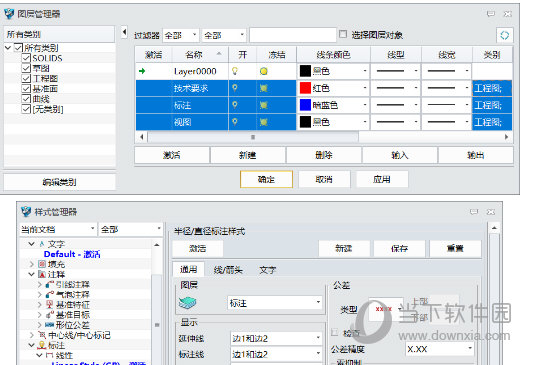This screenshot has height=365, width=535.
Task: Toggle the SOLIDS category checkbox
Action: coord(26,58)
